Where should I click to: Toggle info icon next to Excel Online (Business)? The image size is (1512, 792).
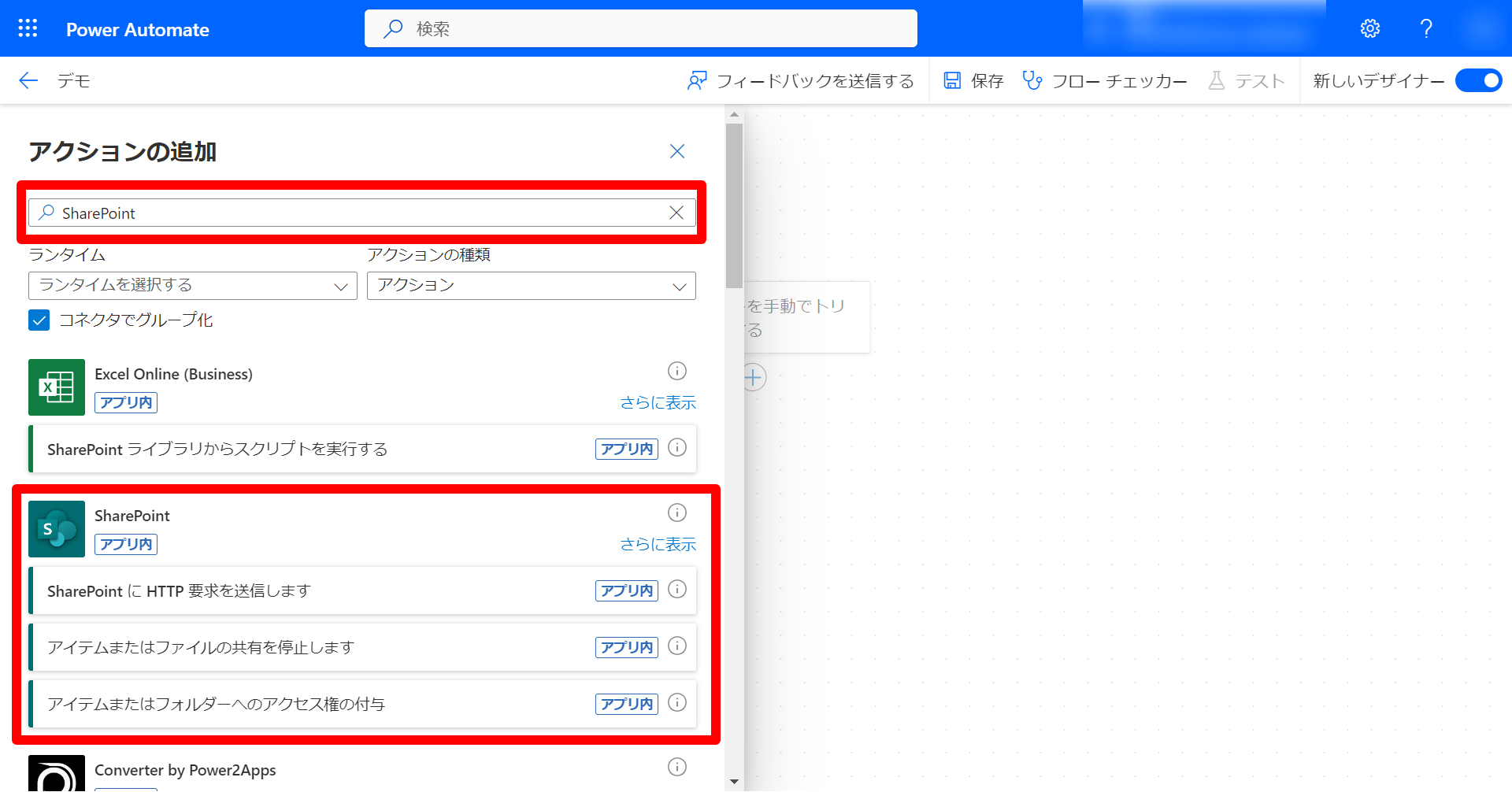pos(676,371)
